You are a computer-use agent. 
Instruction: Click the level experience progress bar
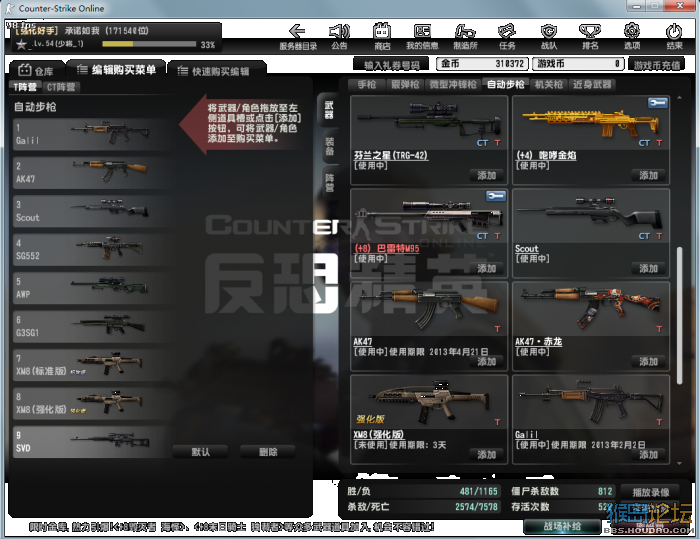click(x=149, y=44)
